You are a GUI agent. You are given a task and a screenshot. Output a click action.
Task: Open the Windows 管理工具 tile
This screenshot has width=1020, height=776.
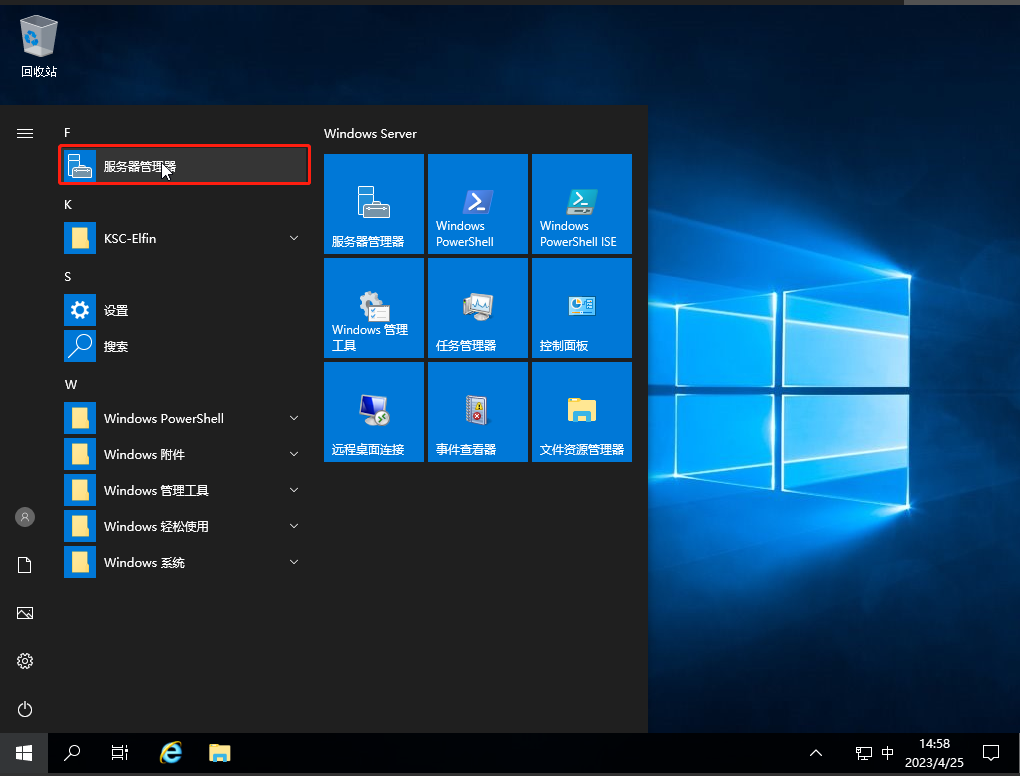tap(373, 308)
